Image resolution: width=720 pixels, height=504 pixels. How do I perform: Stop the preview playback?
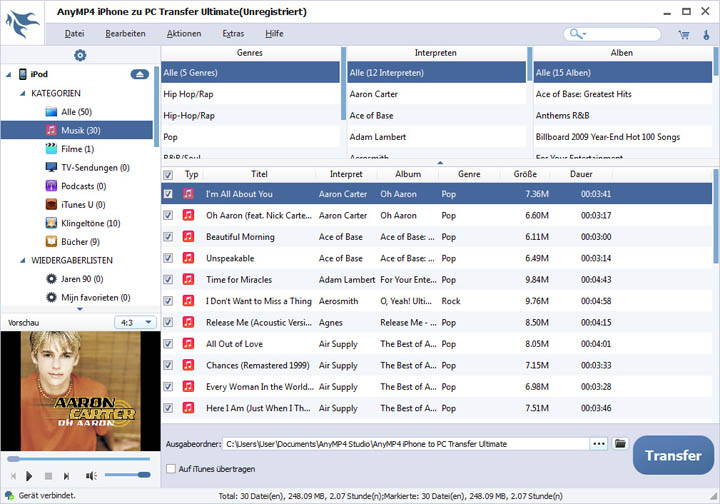coord(48,476)
